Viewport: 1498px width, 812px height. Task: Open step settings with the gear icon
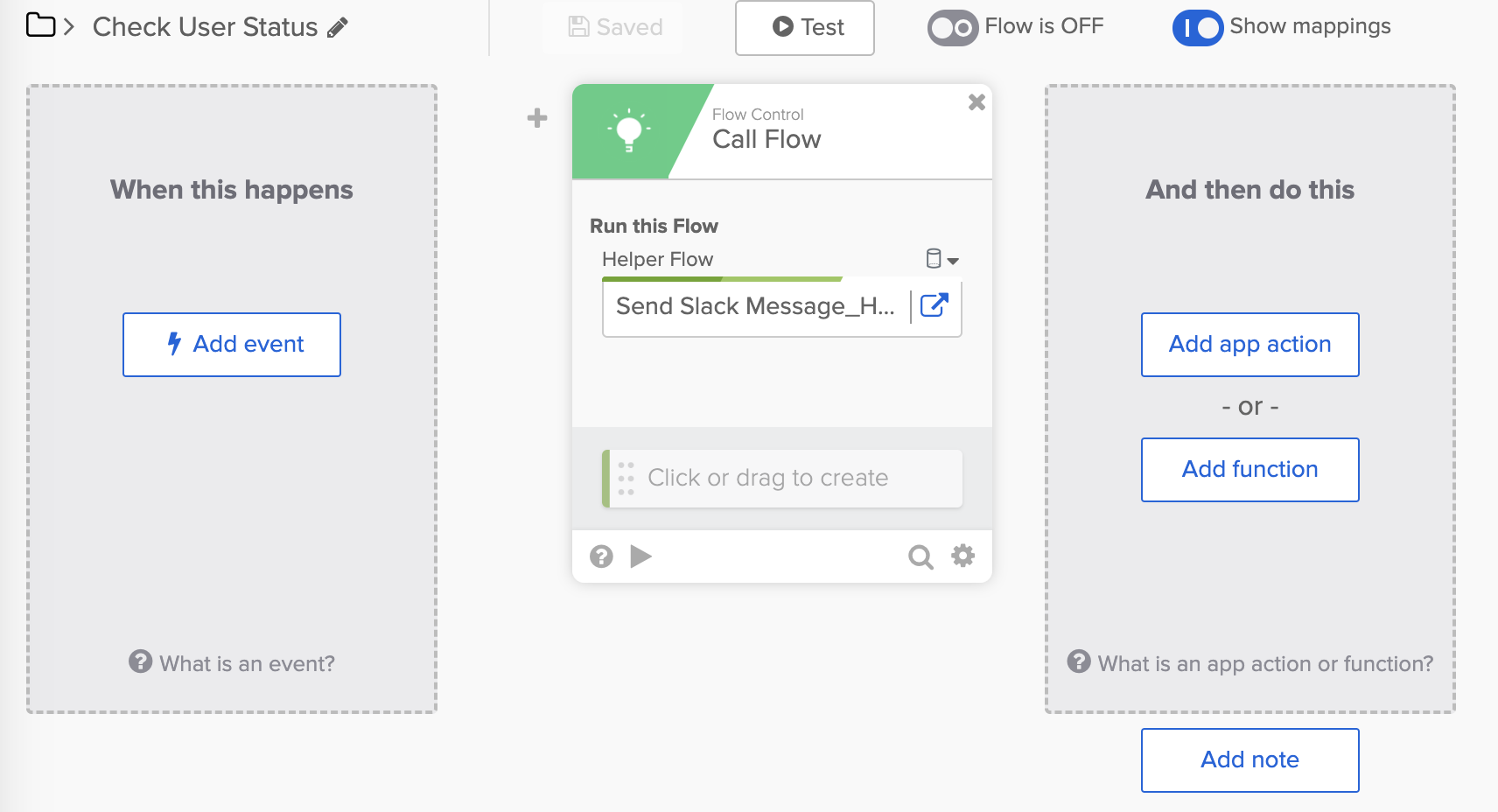(962, 555)
